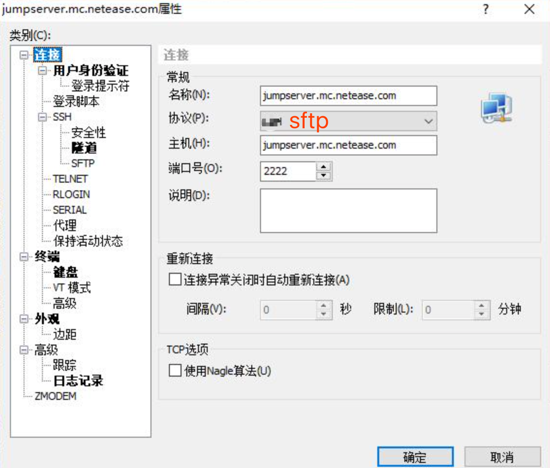Click the 取消 button
This screenshot has width=550, height=468.
click(x=502, y=457)
